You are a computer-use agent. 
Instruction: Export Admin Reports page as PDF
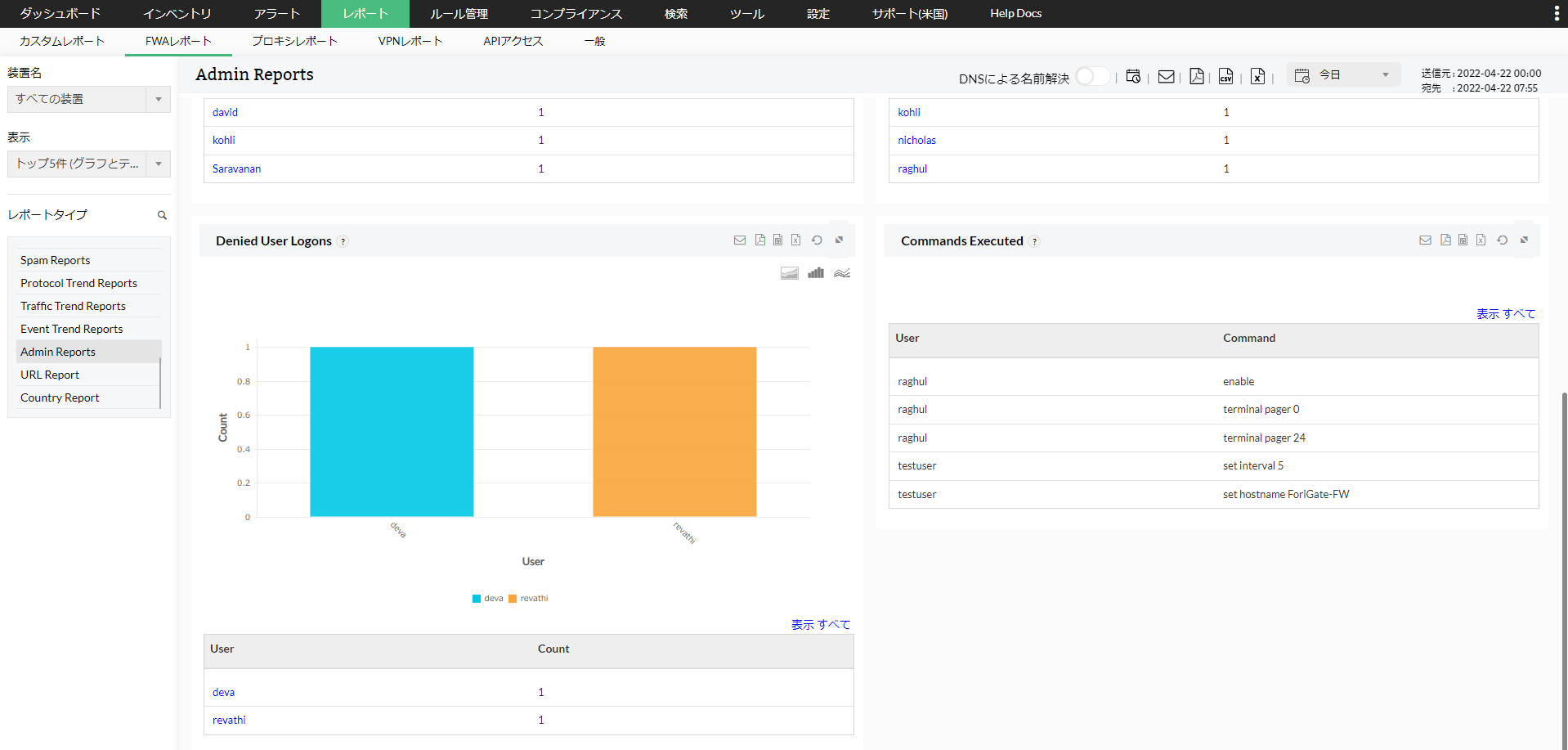pos(1197,76)
